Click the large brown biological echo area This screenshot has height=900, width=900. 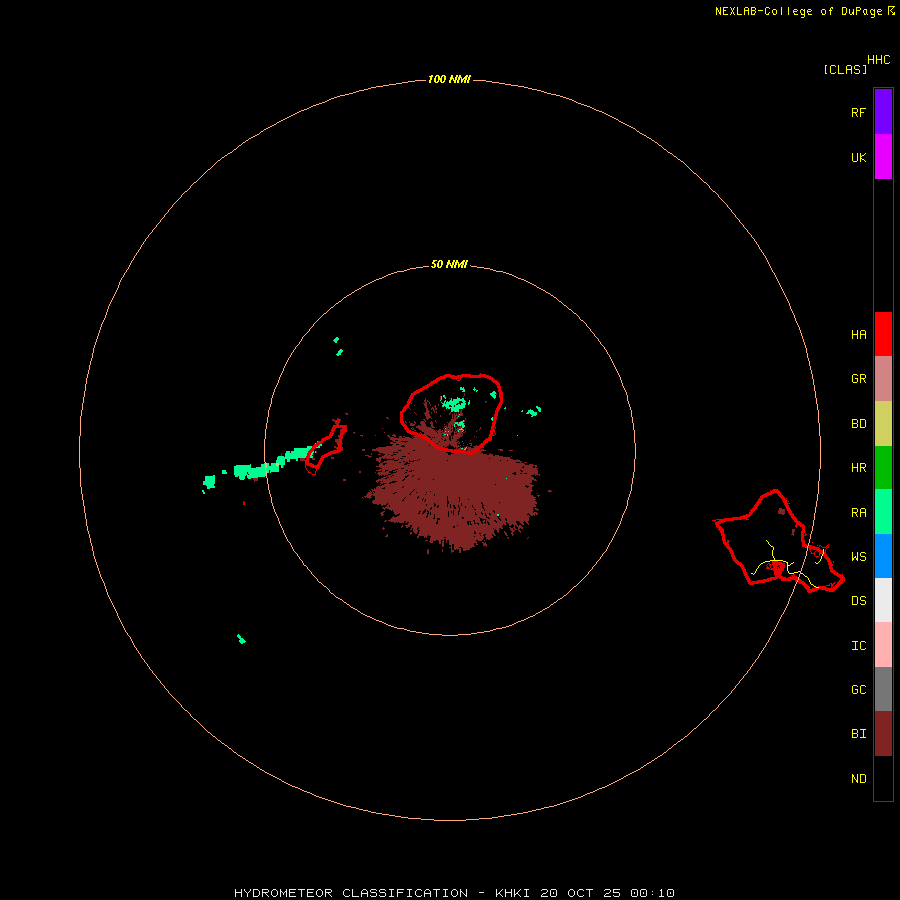point(453,491)
